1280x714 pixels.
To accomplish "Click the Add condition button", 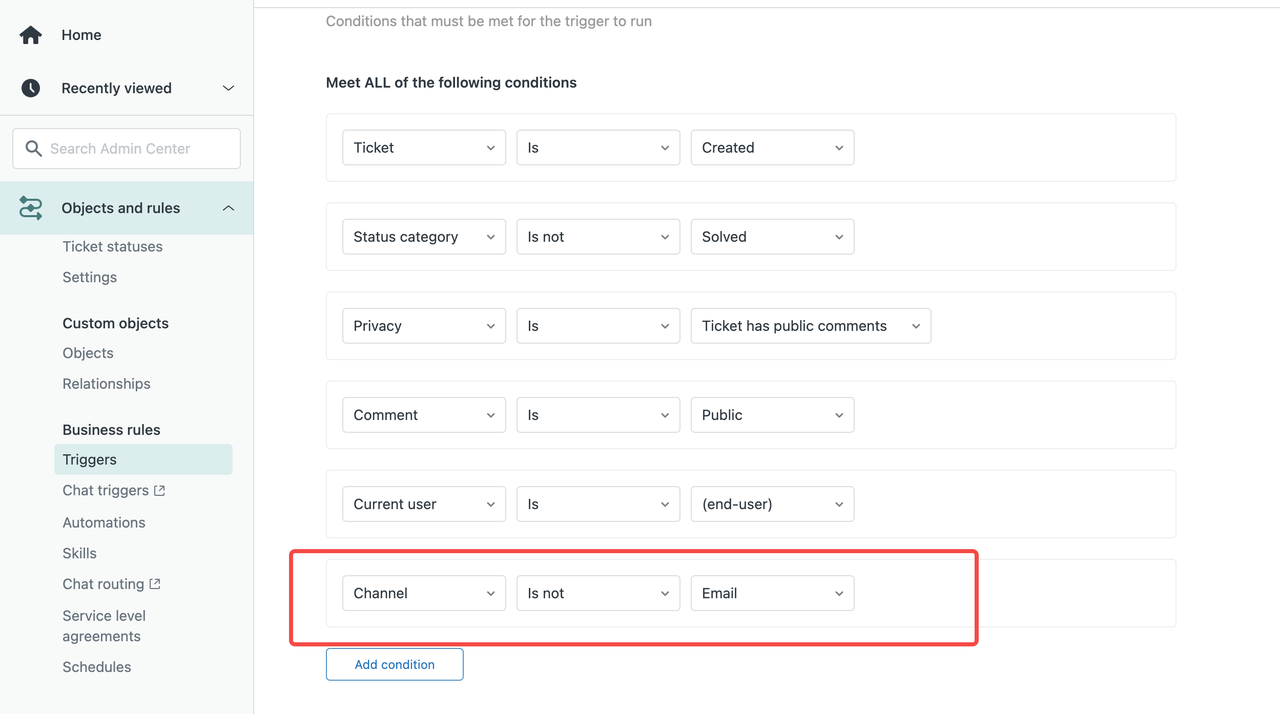I will (394, 664).
